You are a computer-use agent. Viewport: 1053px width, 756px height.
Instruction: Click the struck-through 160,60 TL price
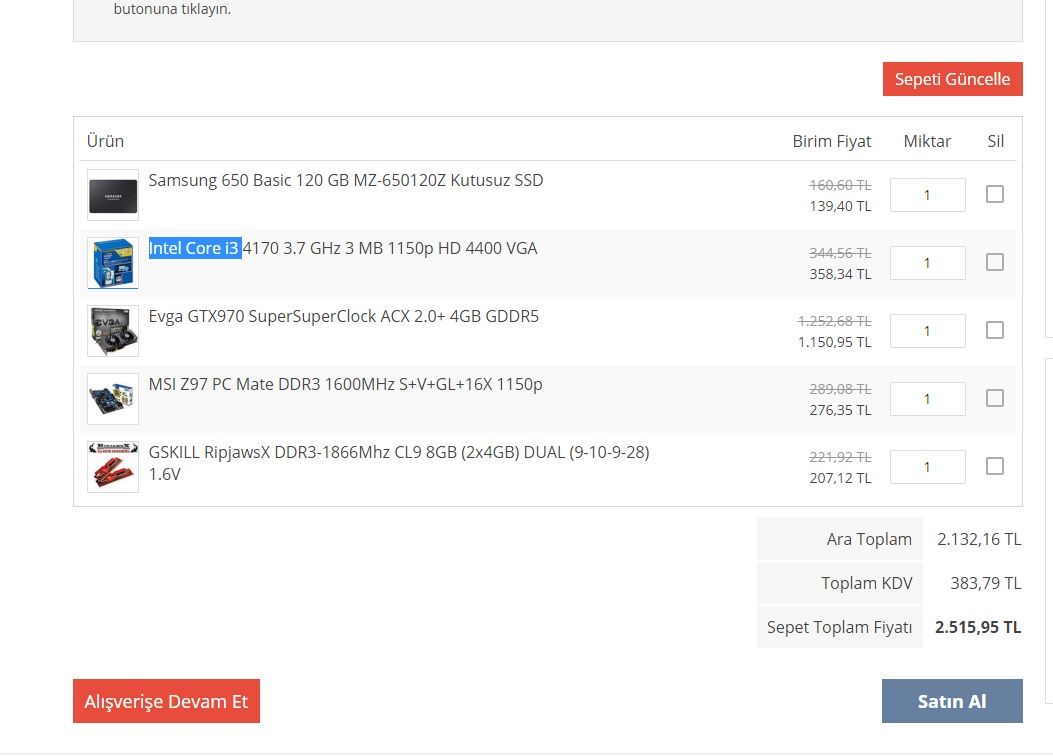coord(841,185)
